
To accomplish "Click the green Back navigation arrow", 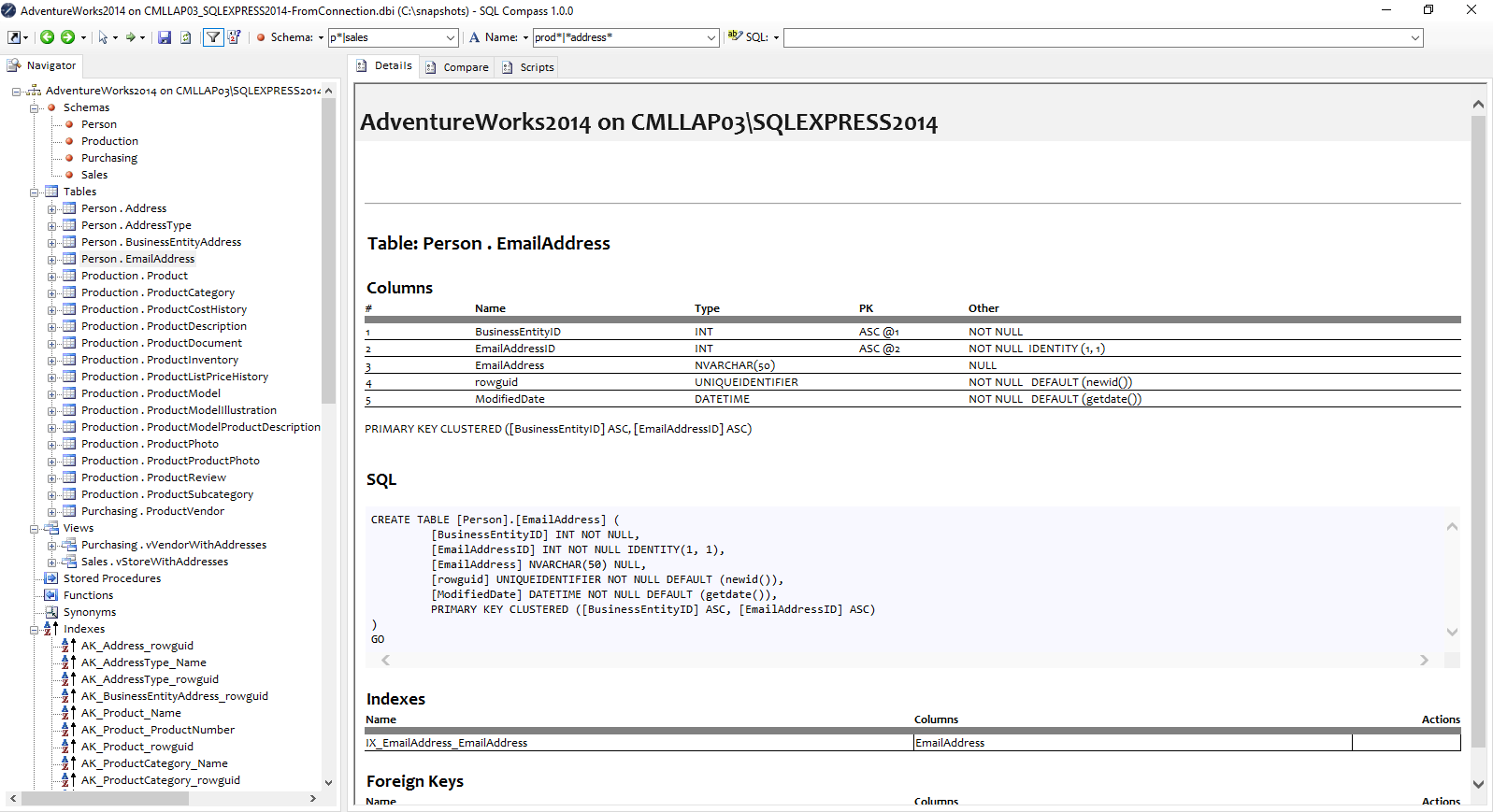I will (x=47, y=37).
